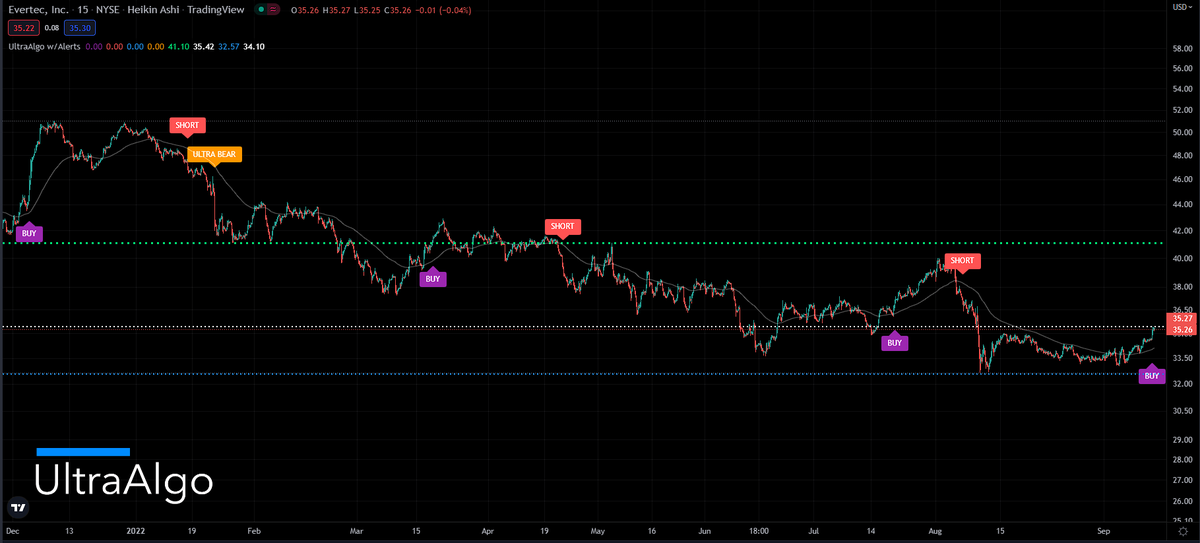1200x543 pixels.
Task: Click the green market status dot
Action: 261,10
